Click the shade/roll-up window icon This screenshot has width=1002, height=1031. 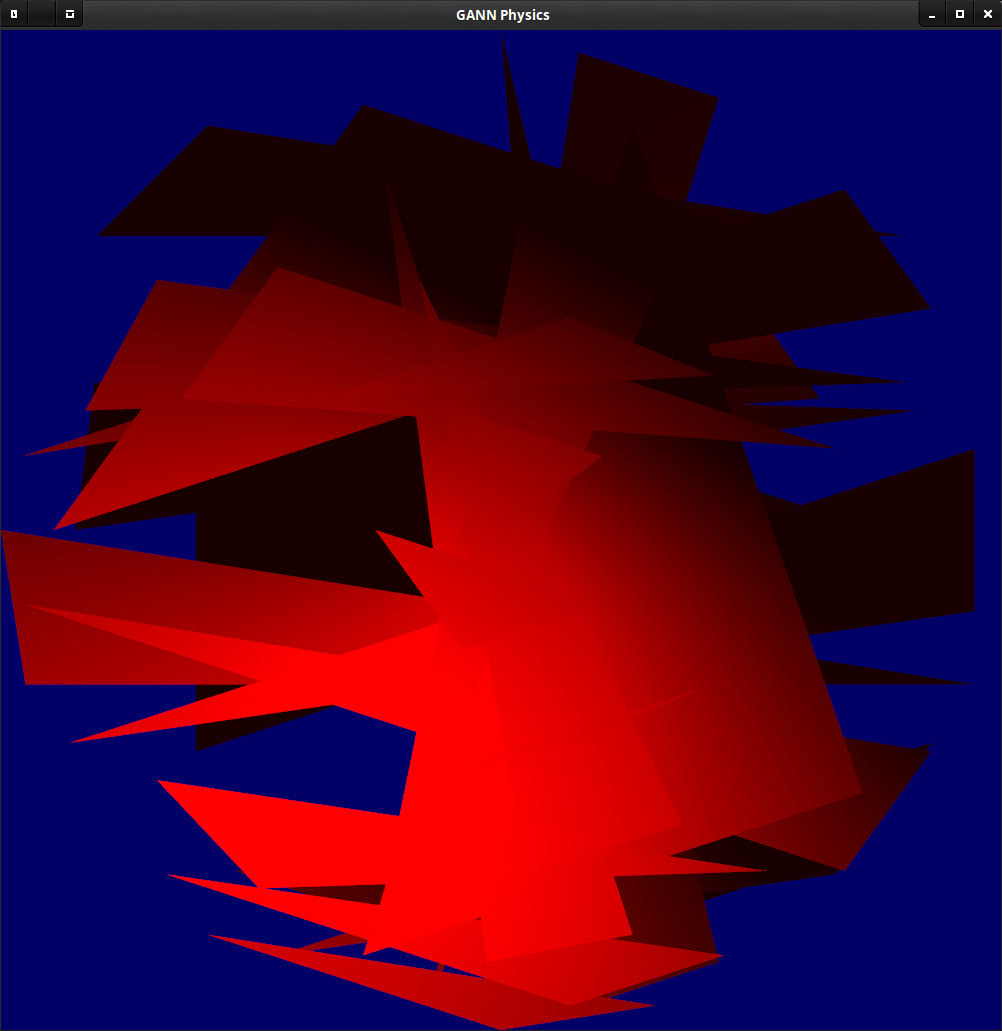pyautogui.click(x=70, y=14)
